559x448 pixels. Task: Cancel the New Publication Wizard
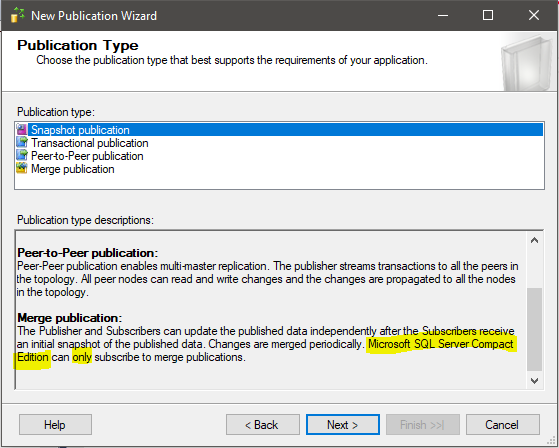click(502, 424)
